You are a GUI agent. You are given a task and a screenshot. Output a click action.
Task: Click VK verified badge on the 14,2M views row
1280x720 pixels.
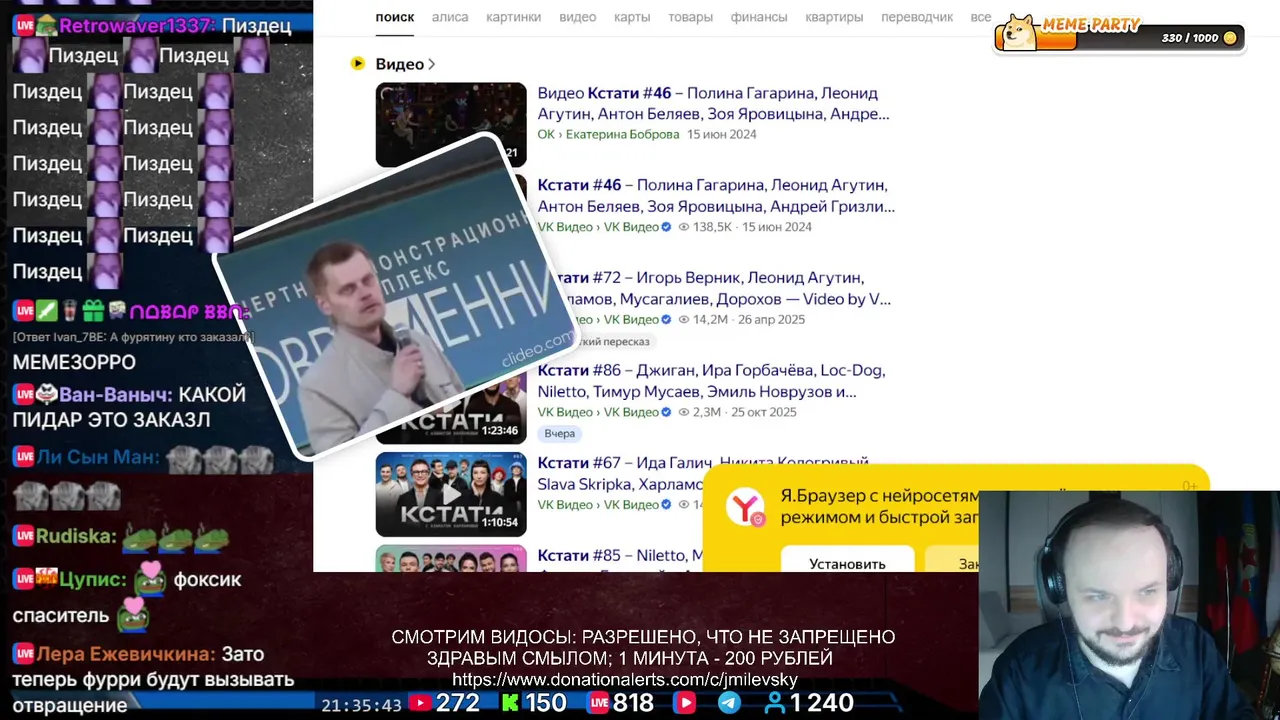pyautogui.click(x=666, y=320)
